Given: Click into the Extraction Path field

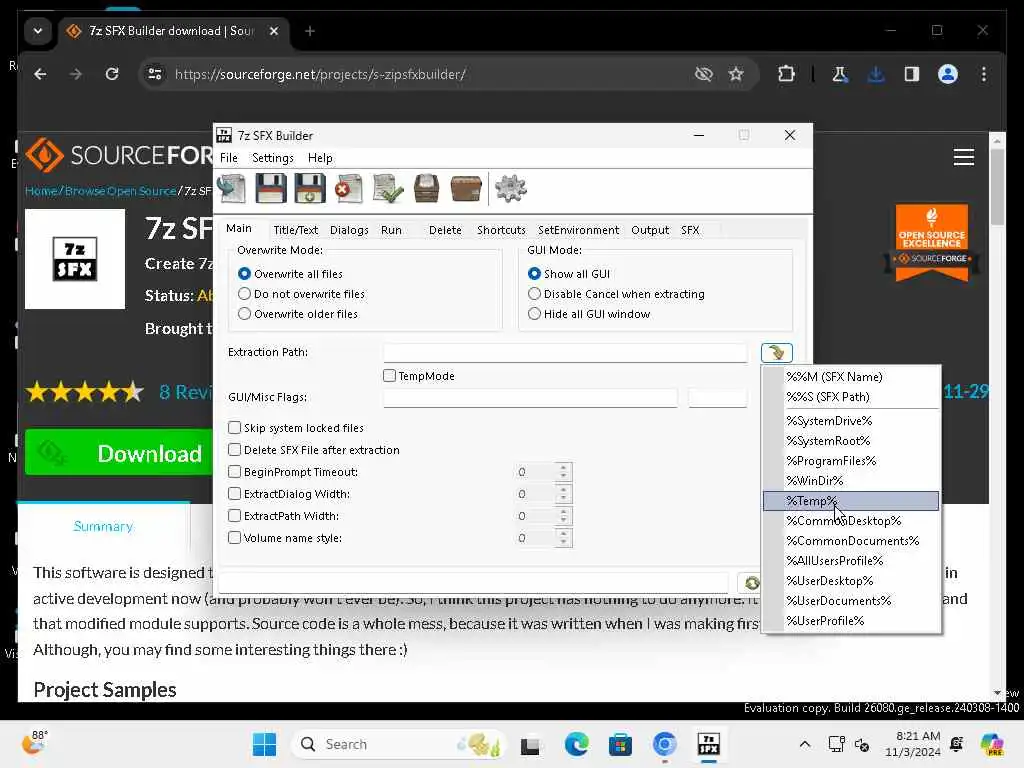Looking at the screenshot, I should pos(565,353).
